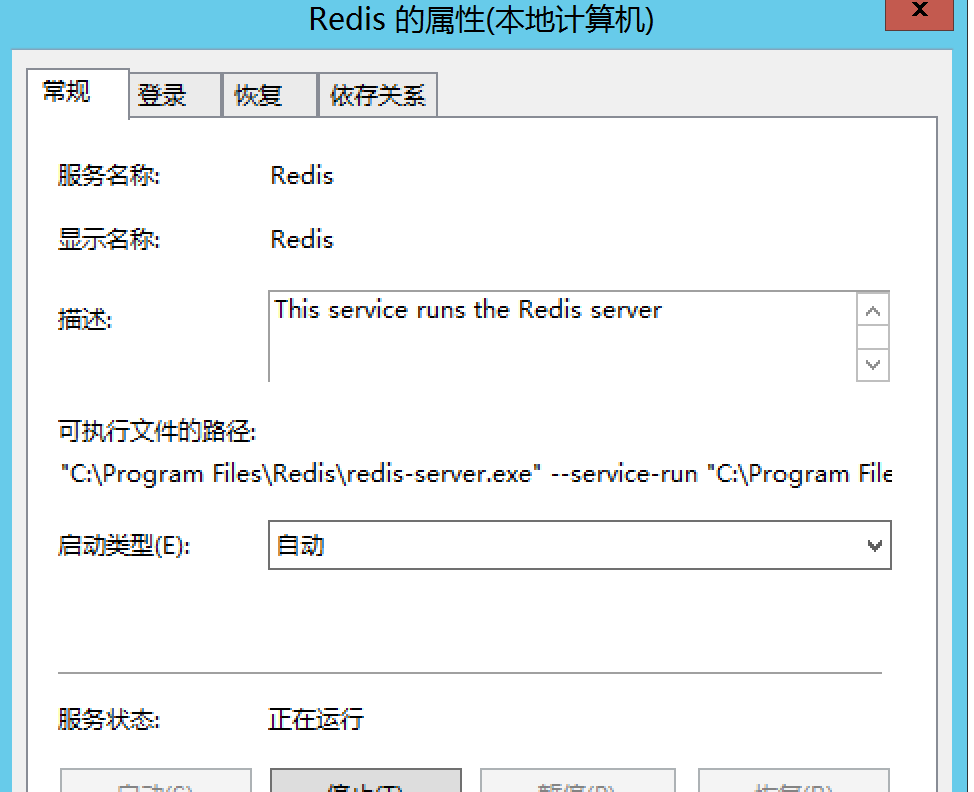The width and height of the screenshot is (974, 792).
Task: Click the 启动类型(E) label
Action: [124, 546]
